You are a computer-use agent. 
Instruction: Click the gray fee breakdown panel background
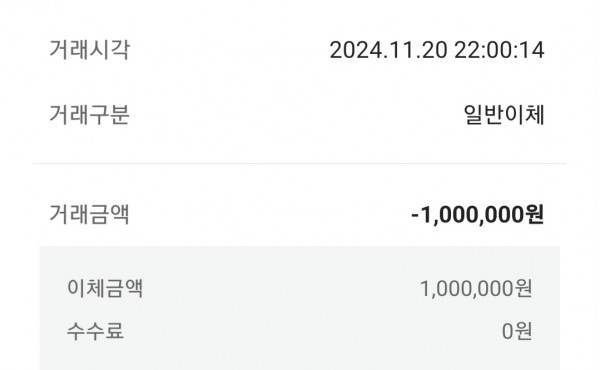[300, 308]
